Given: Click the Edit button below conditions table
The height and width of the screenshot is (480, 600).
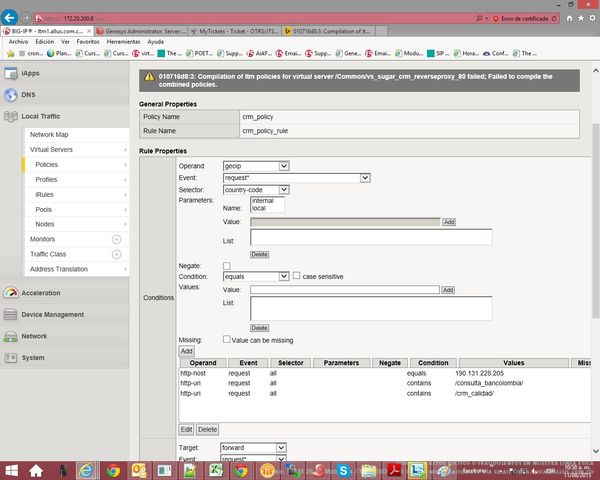Looking at the screenshot, I should point(186,429).
